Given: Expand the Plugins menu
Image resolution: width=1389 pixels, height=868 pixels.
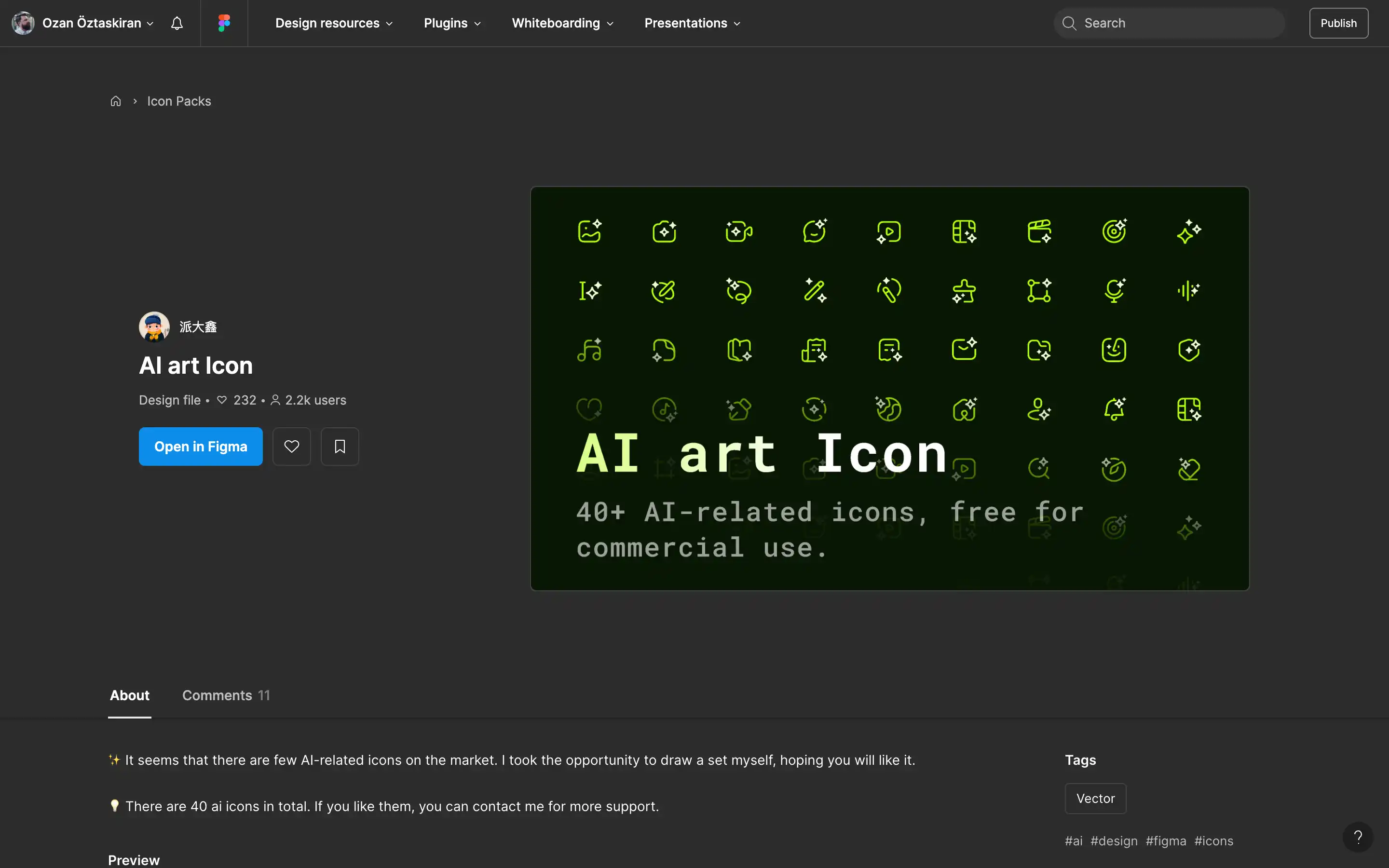Looking at the screenshot, I should pos(452,23).
